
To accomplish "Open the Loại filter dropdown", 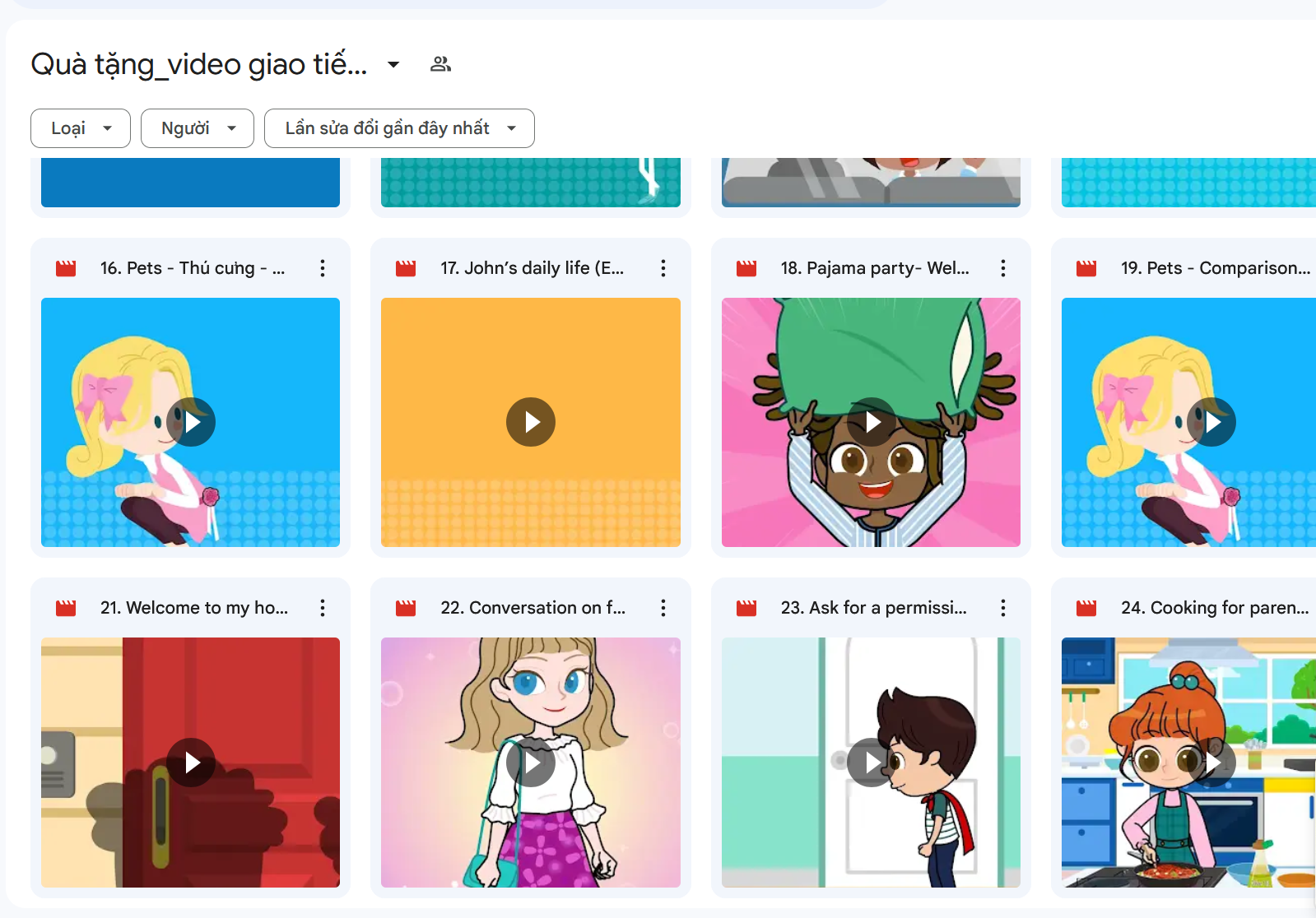I will (x=81, y=128).
